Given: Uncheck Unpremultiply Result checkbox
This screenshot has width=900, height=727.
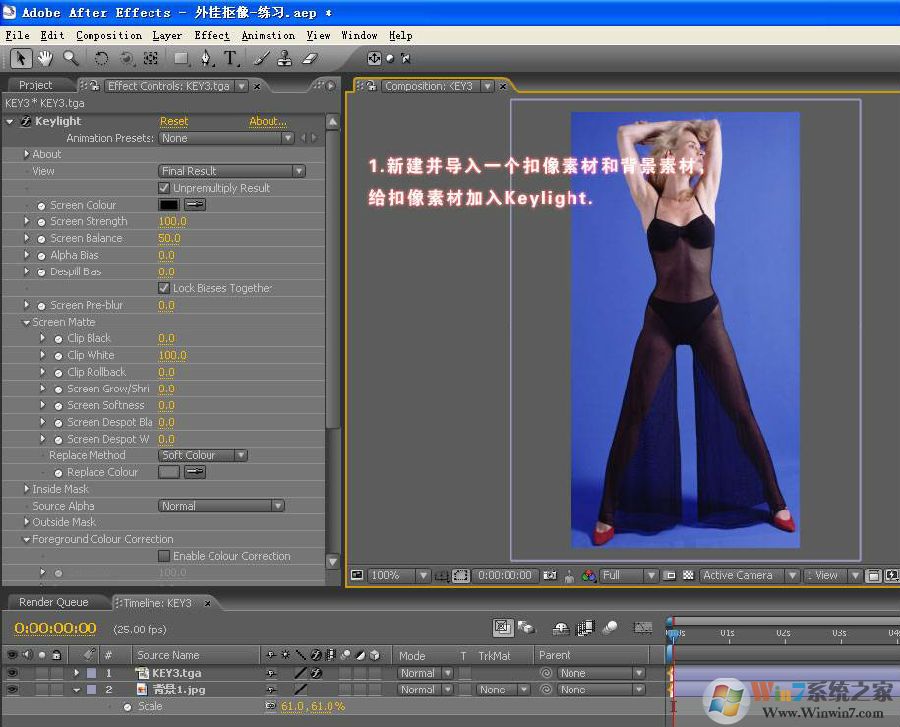Looking at the screenshot, I should 165,188.
